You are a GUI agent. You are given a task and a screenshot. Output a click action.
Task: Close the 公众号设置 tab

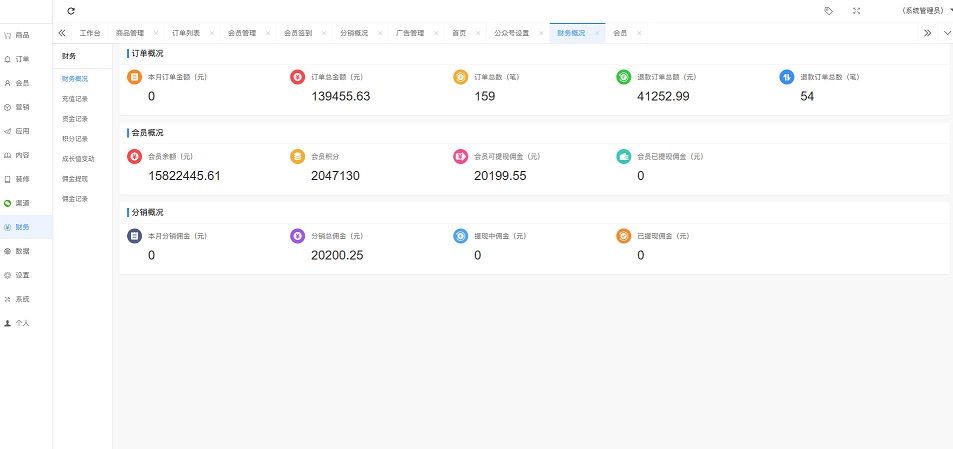[x=541, y=33]
